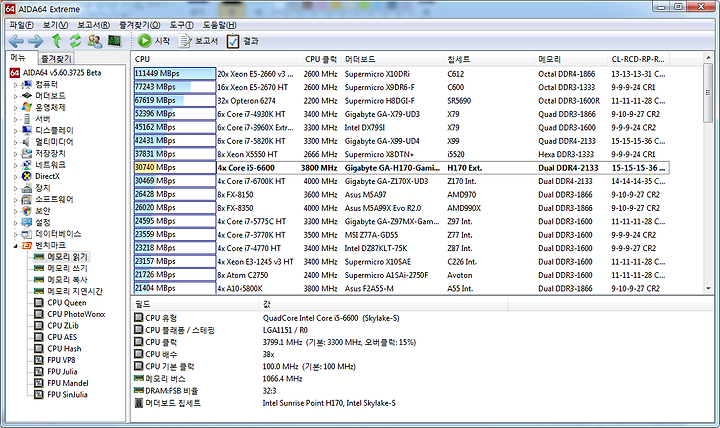
Task: Click the CPU column header
Action: tap(214, 59)
